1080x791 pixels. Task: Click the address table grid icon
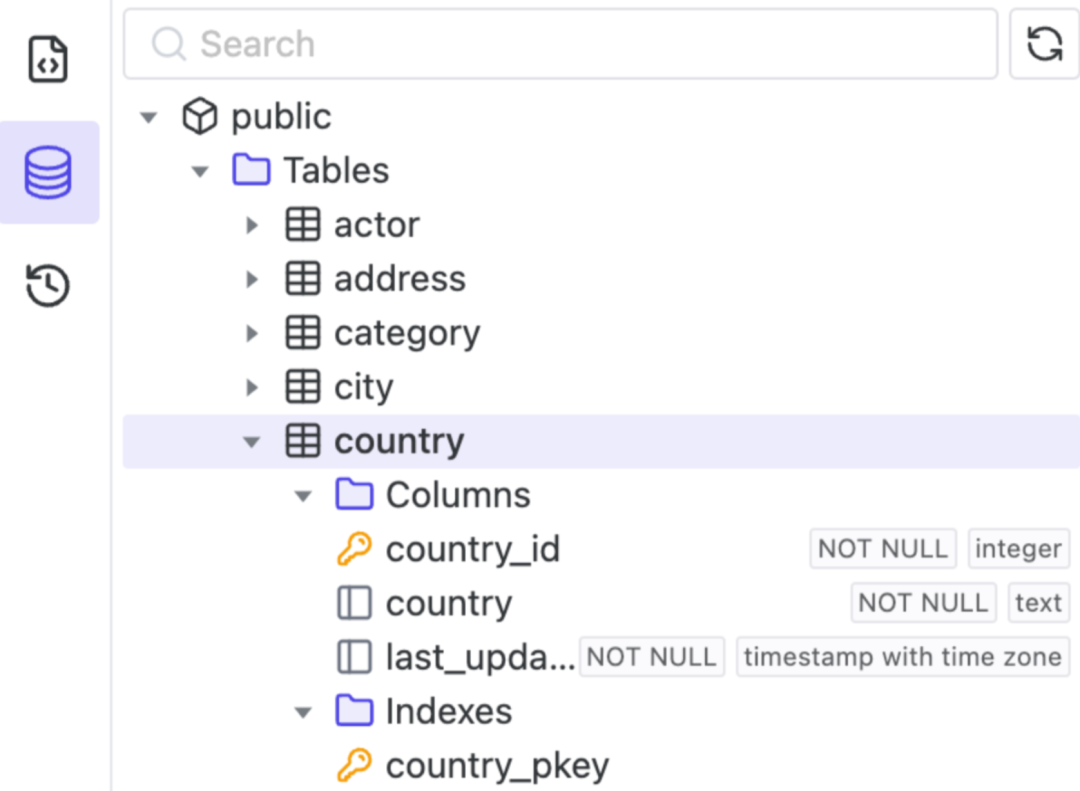click(x=303, y=278)
